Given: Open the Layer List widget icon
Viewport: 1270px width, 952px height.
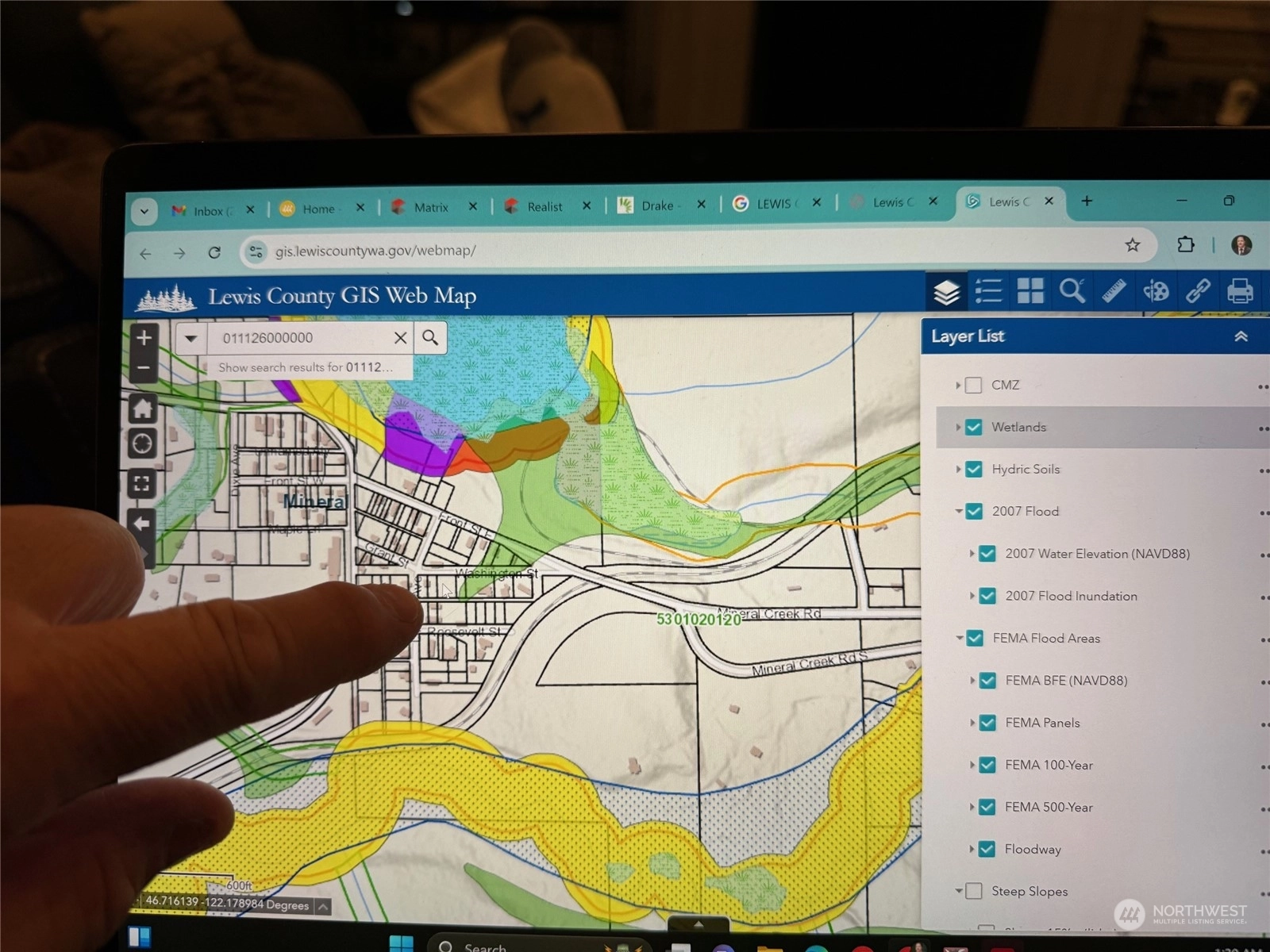Looking at the screenshot, I should (946, 292).
